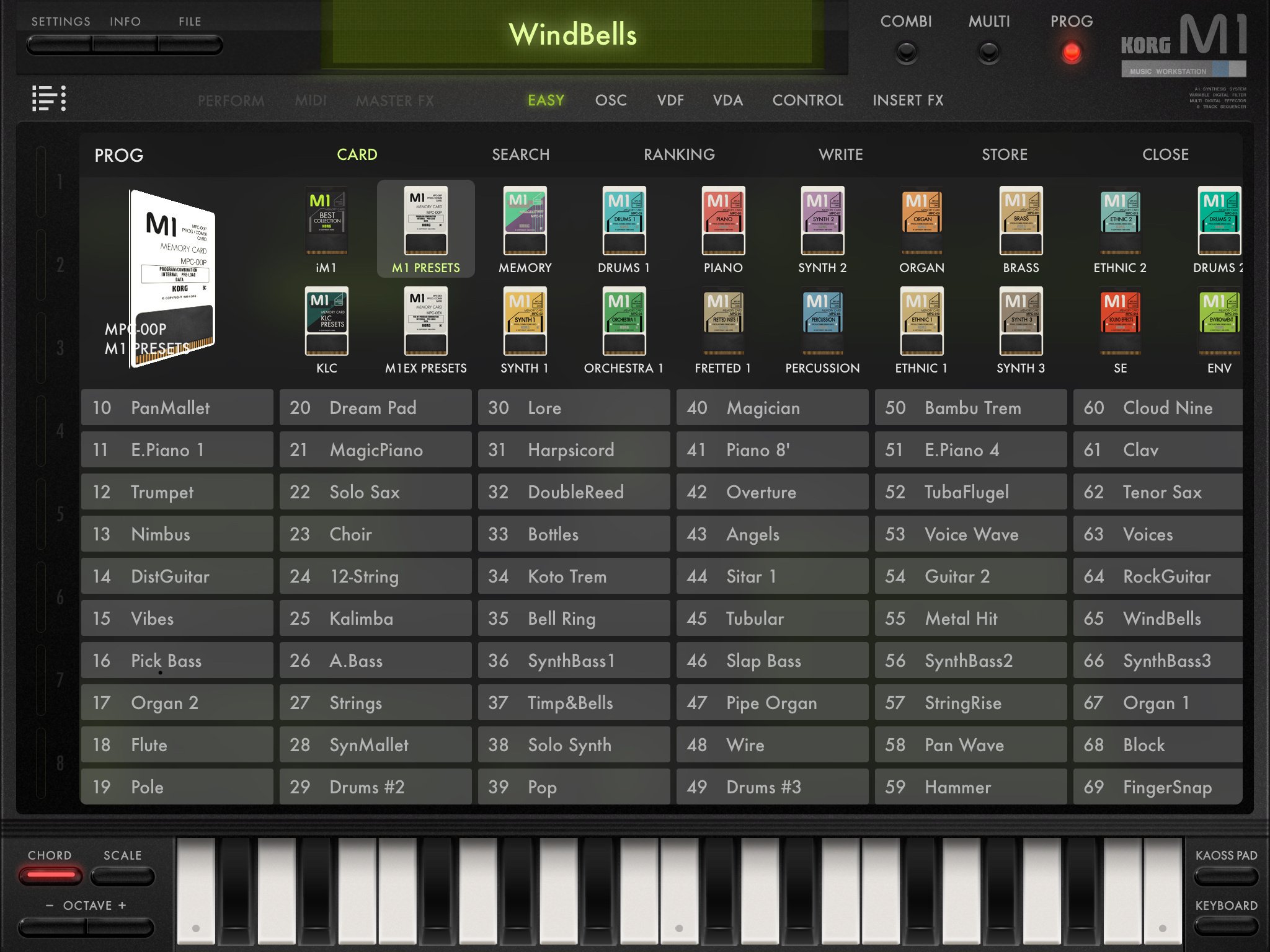Open the BRASS card

coord(1021,229)
